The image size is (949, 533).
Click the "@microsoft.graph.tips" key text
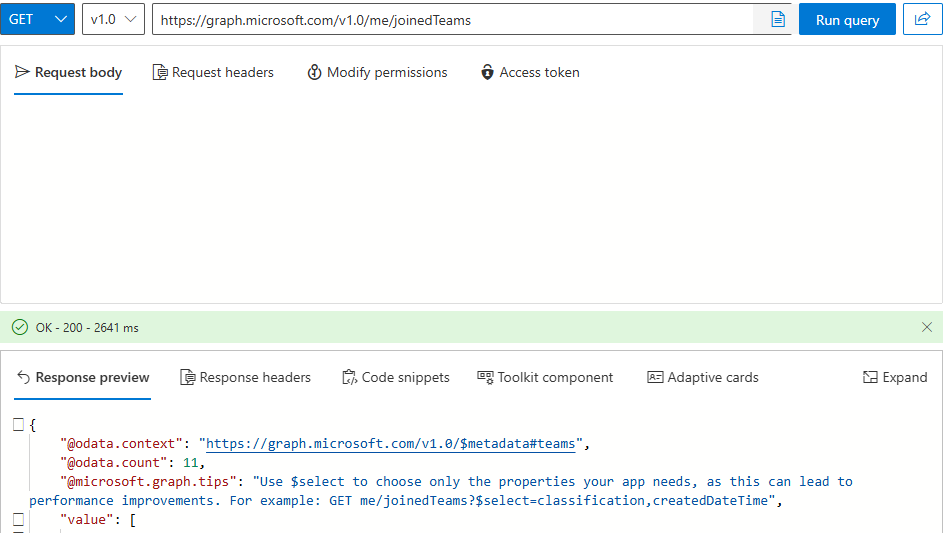(148, 482)
